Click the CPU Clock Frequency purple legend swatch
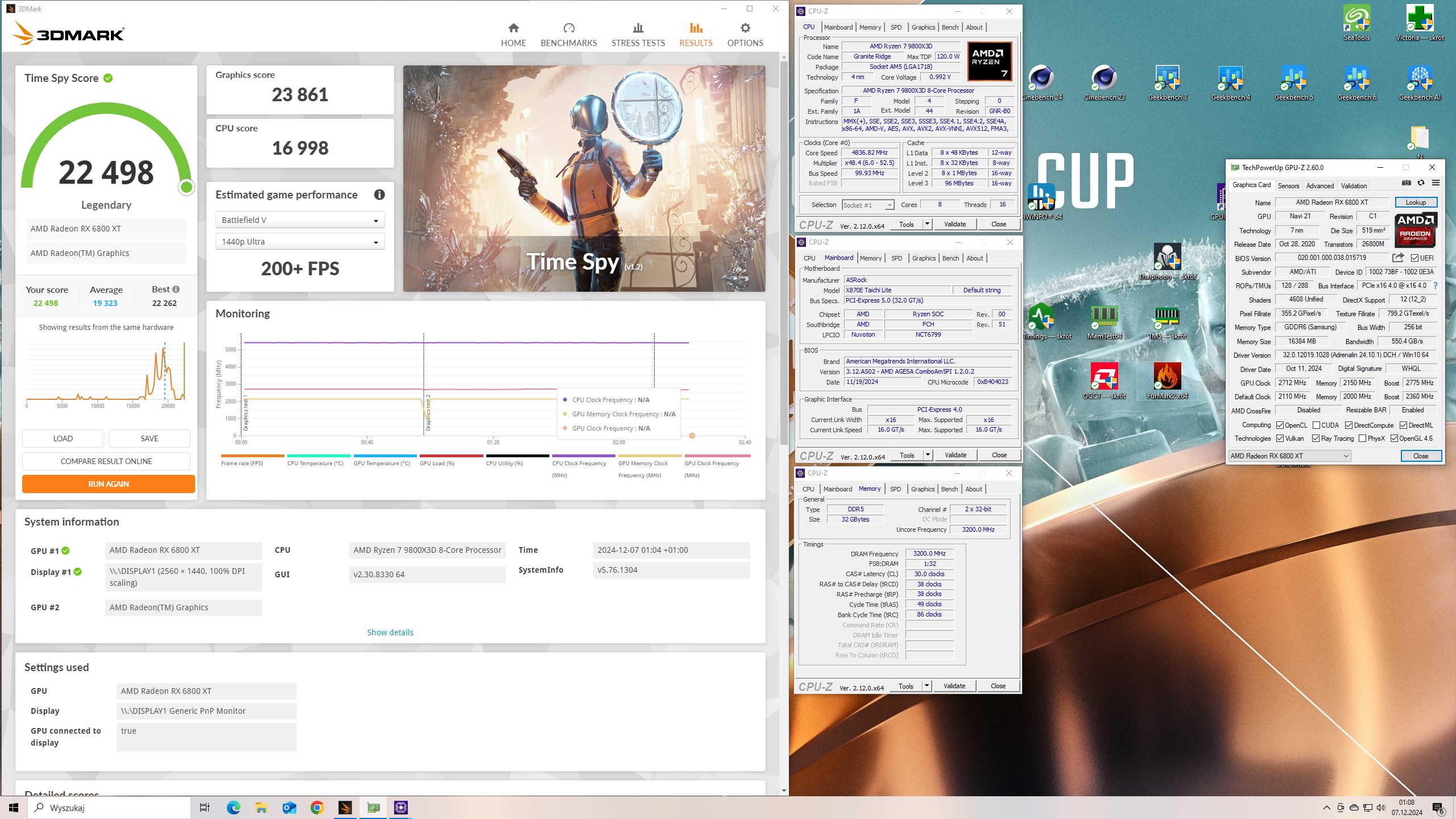Screen dimensions: 1456x819 click(x=584, y=456)
